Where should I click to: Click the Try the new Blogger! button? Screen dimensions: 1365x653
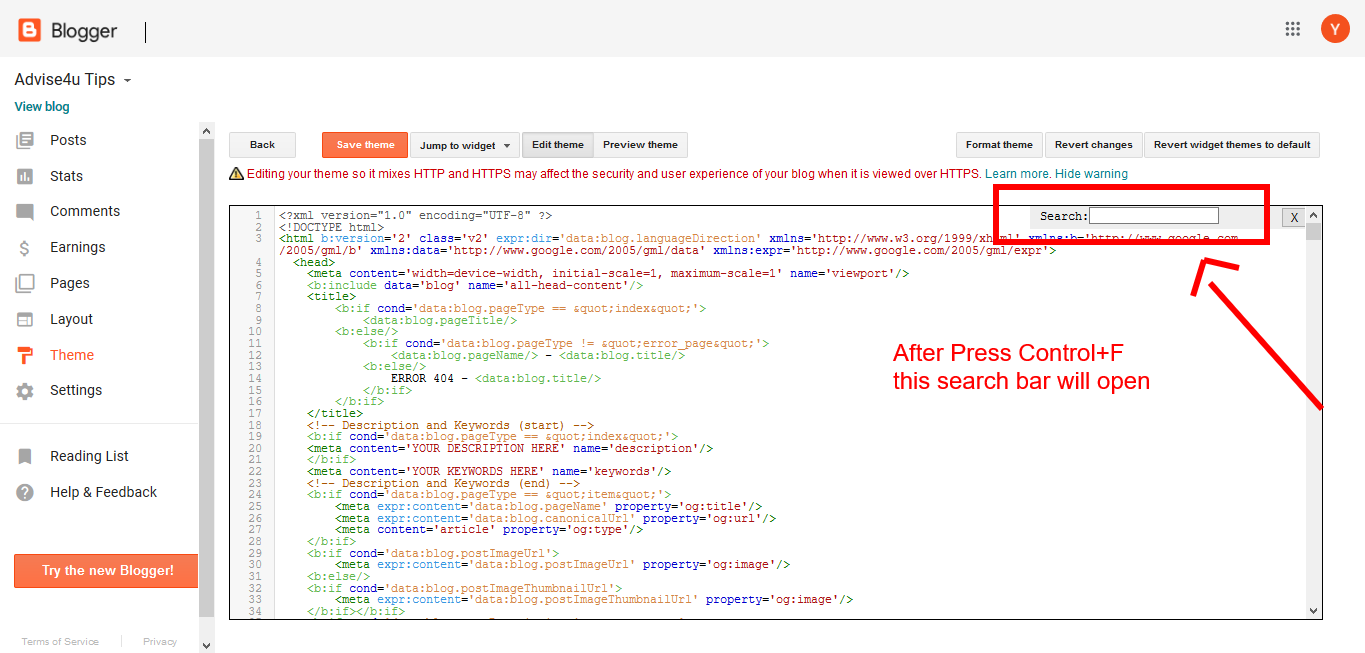coord(107,571)
